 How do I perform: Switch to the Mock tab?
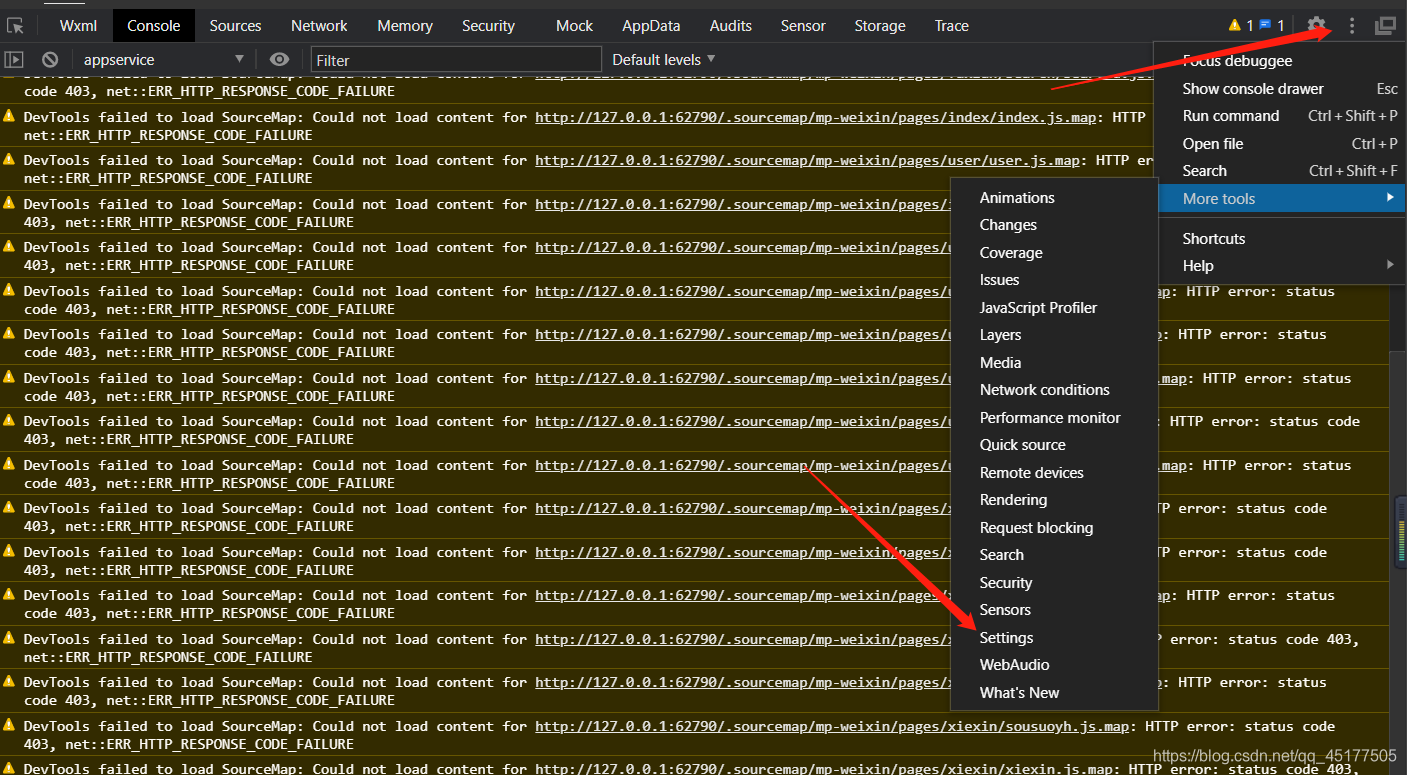[x=574, y=26]
